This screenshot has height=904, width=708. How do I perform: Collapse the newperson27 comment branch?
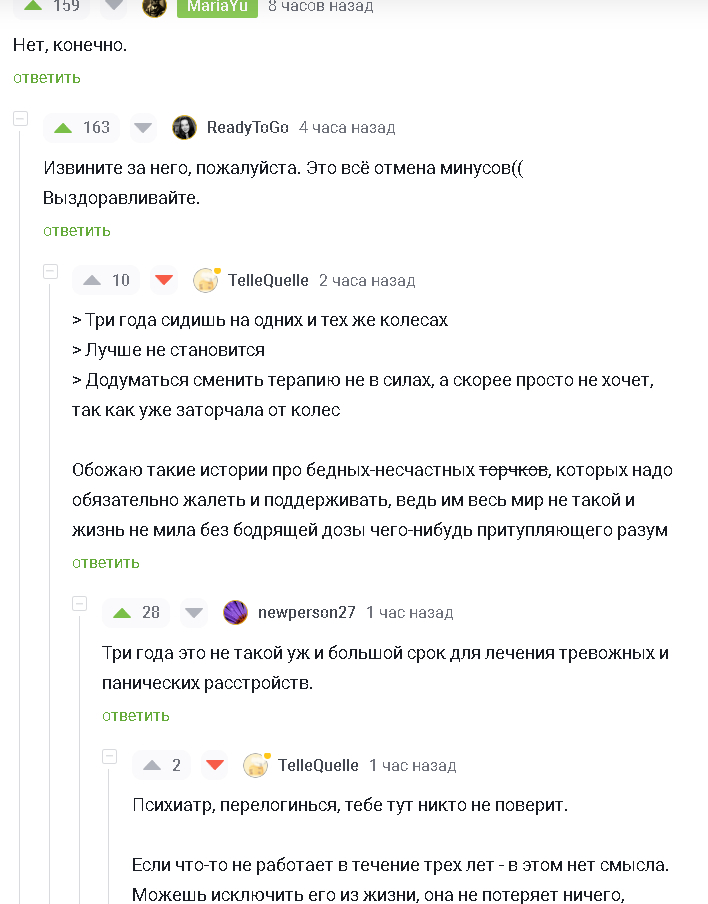pyautogui.click(x=79, y=603)
